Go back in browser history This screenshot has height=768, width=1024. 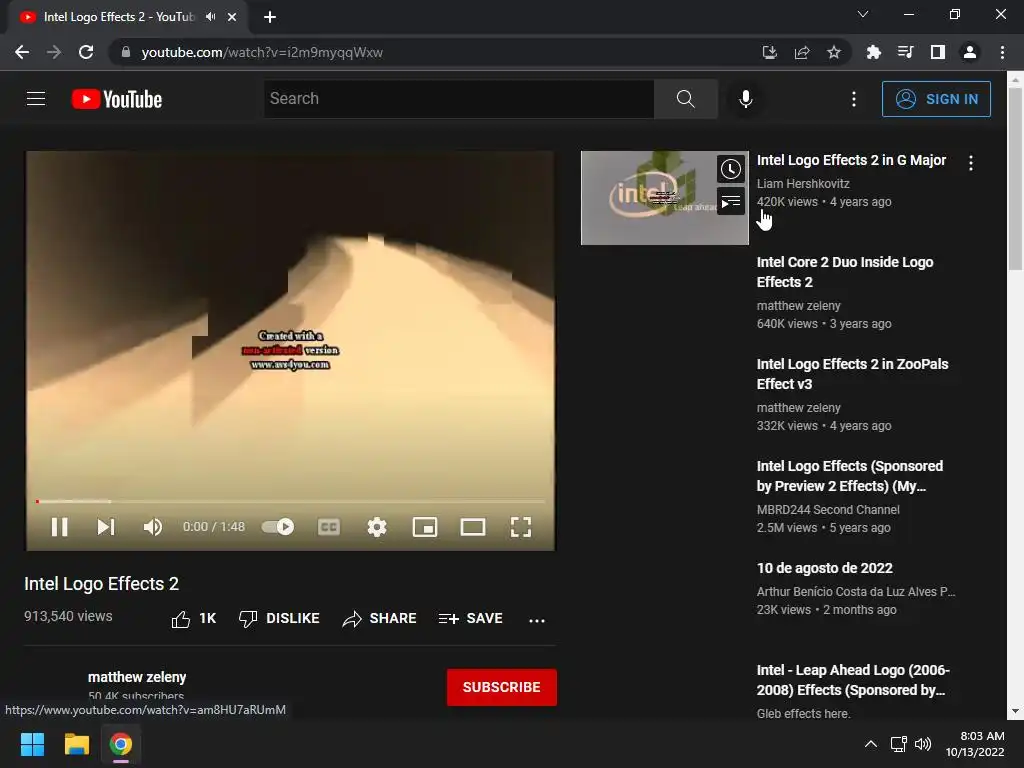[x=22, y=52]
